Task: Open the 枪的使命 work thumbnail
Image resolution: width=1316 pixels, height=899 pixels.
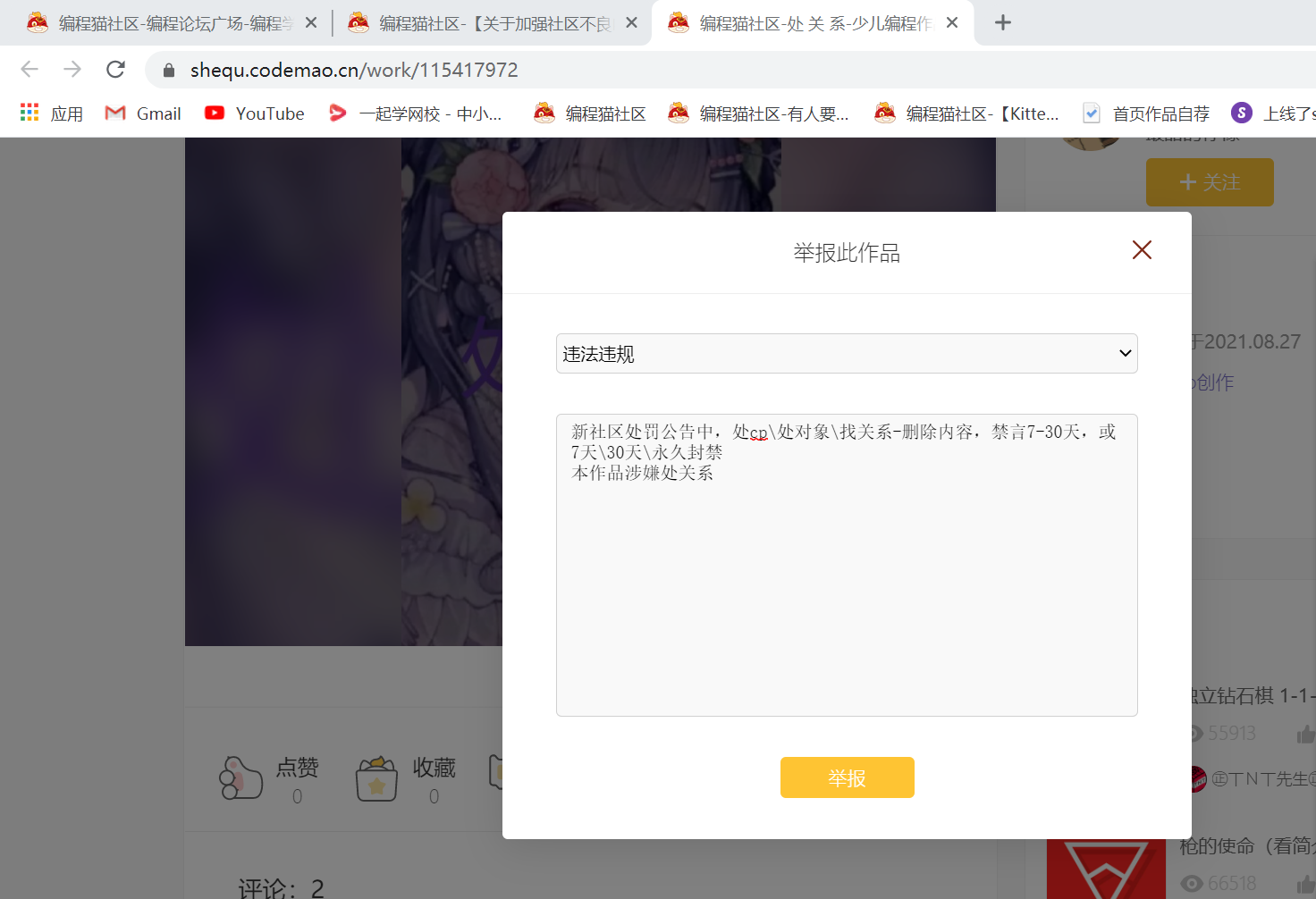Action: point(1106,869)
